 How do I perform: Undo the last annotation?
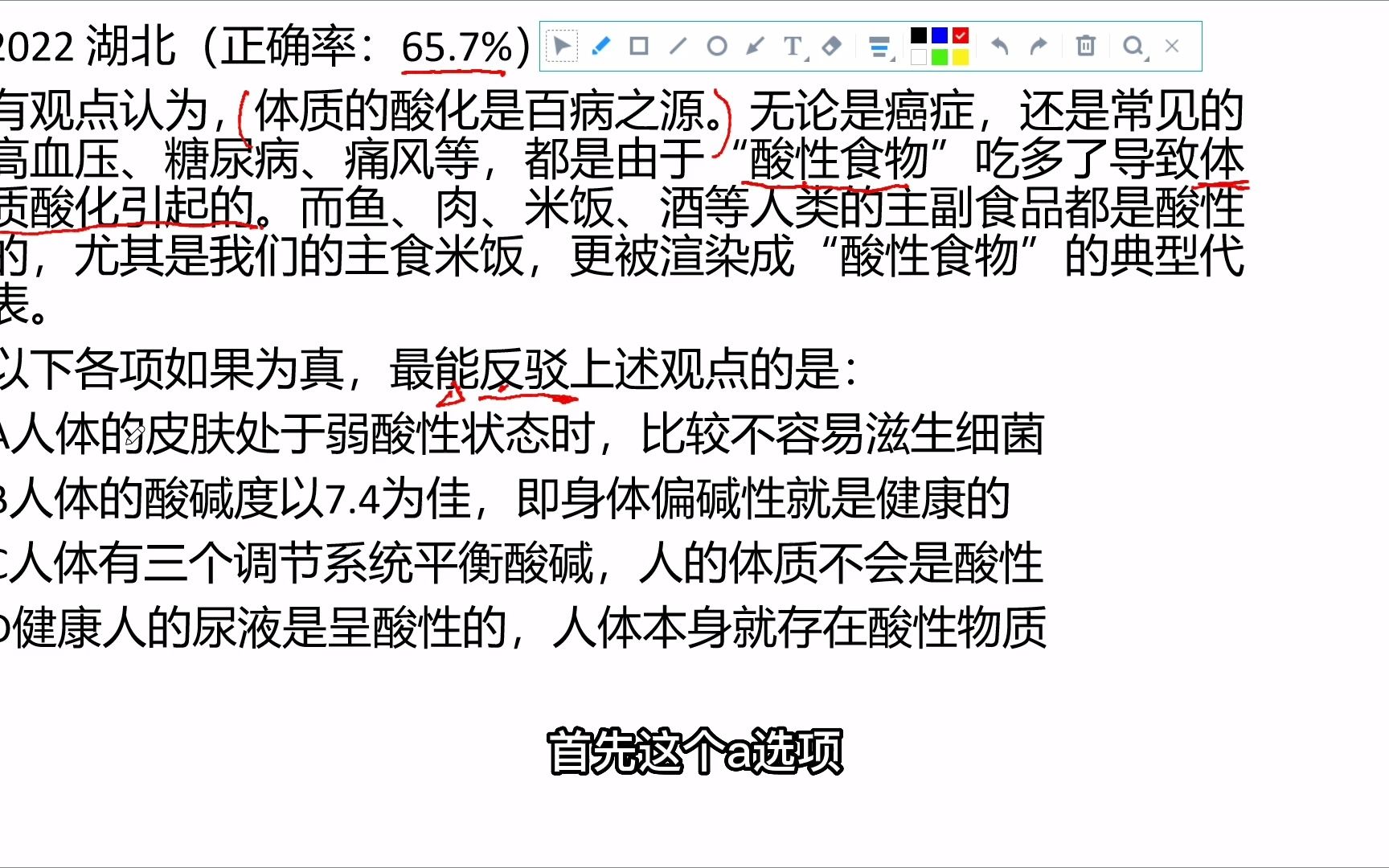click(999, 46)
